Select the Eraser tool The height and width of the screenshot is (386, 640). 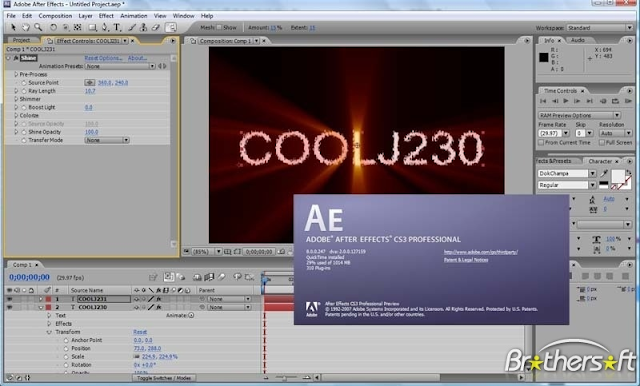pos(156,27)
